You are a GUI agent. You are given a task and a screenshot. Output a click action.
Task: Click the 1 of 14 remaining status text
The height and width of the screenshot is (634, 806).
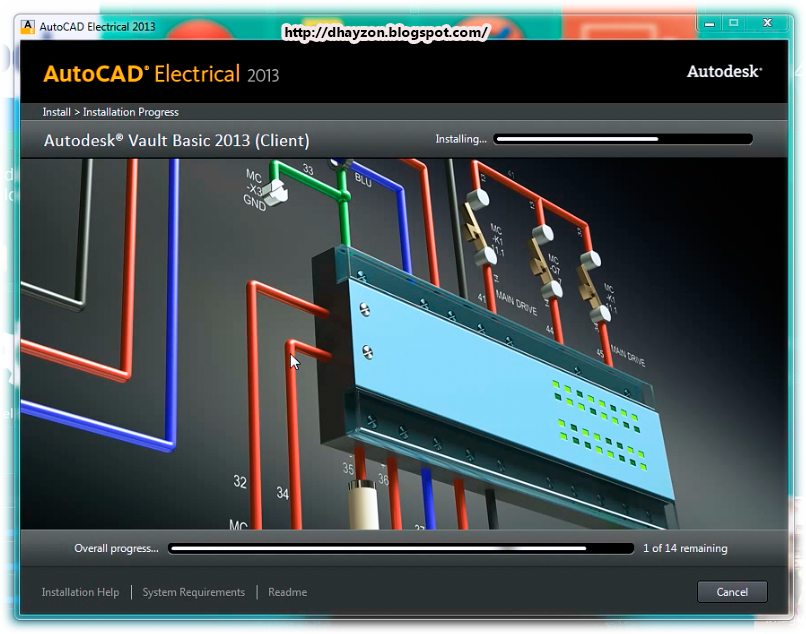pyautogui.click(x=684, y=548)
